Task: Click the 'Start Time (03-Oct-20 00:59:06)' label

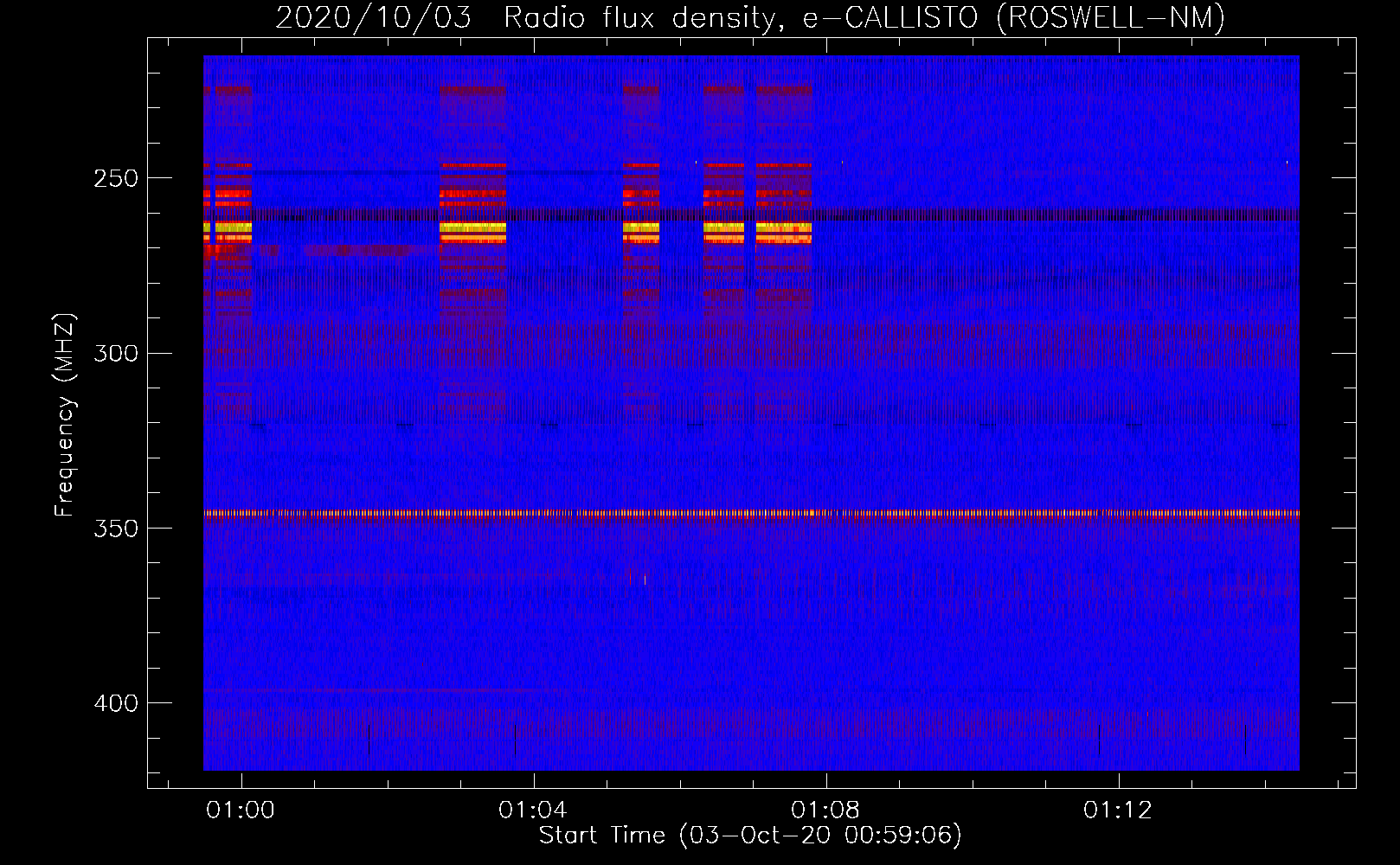Action: 750,836
